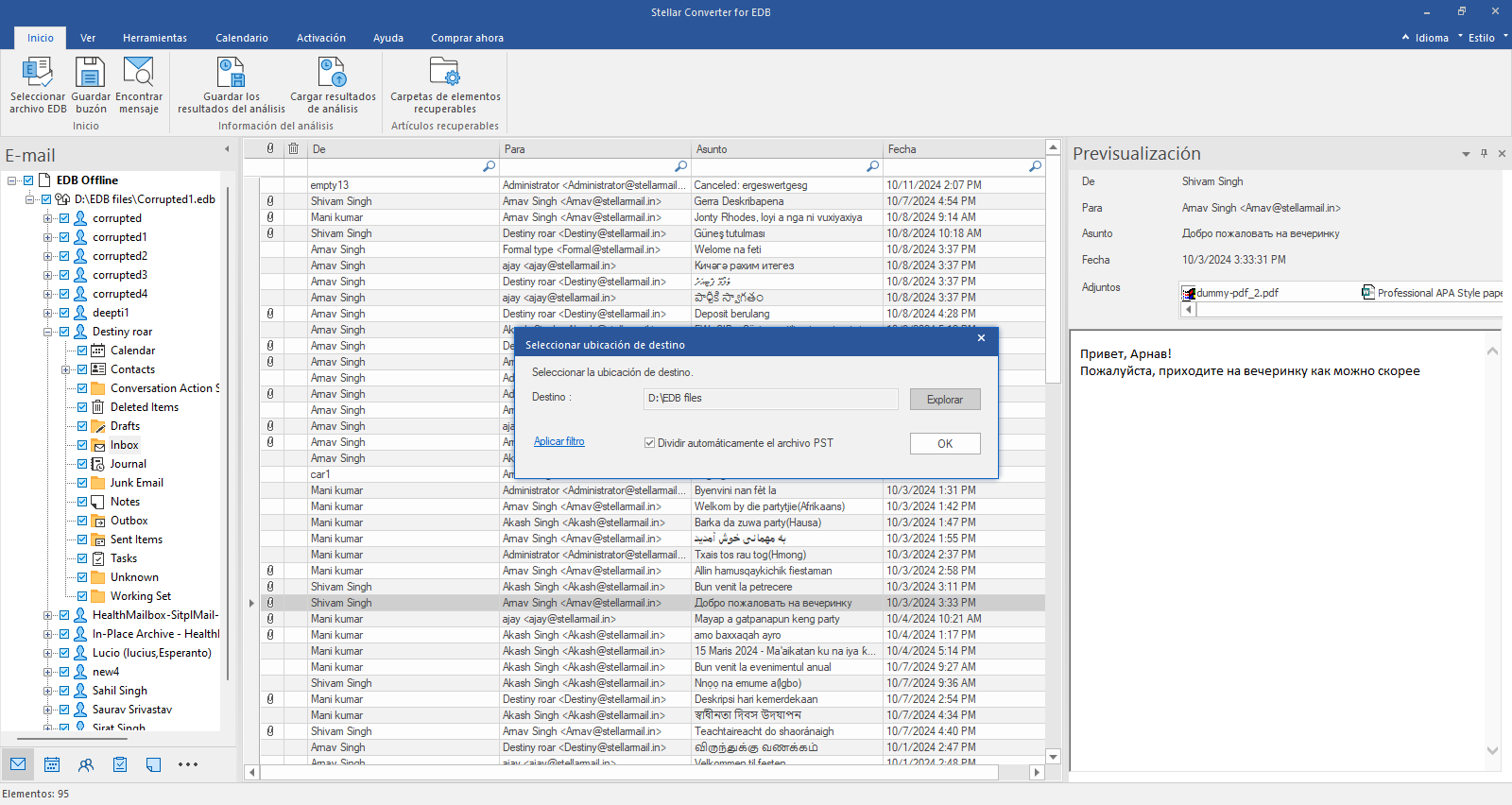Viewport: 1512px width, 805px height.
Task: Switch to Tasks view at bottom bar
Action: point(120,764)
